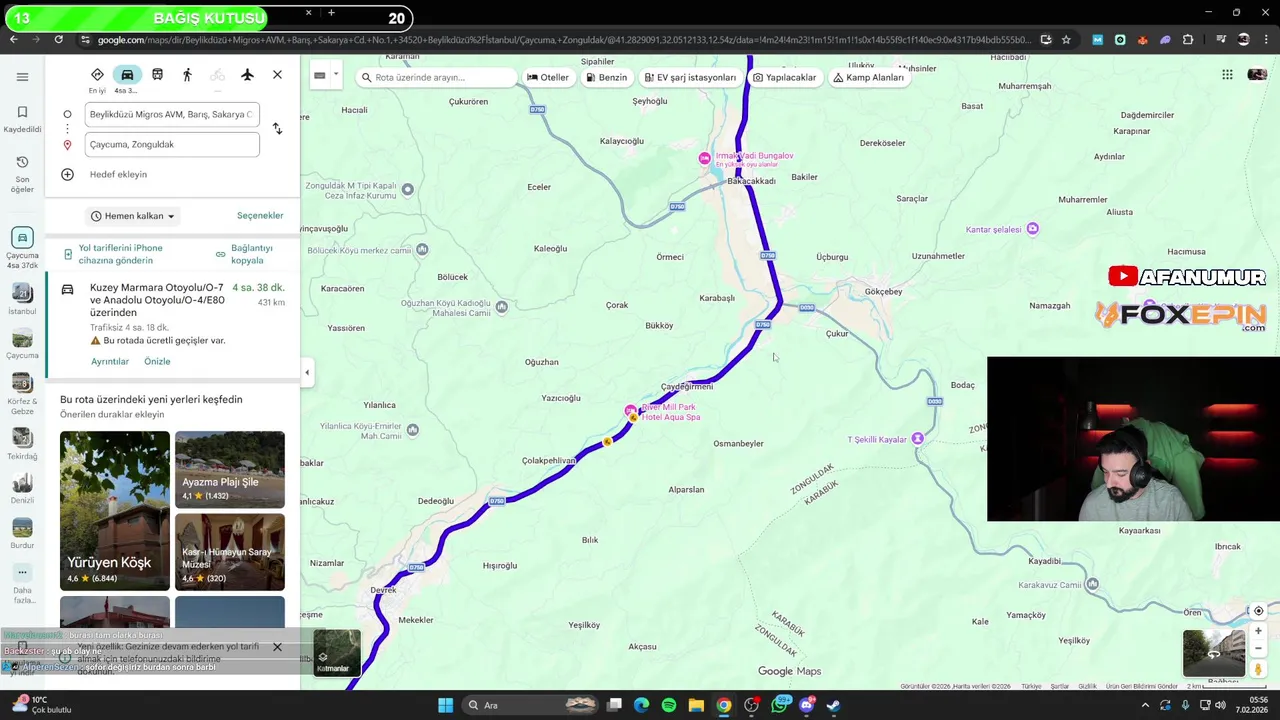Close the directions panel
Image resolution: width=1280 pixels, height=720 pixels.
pos(277,75)
